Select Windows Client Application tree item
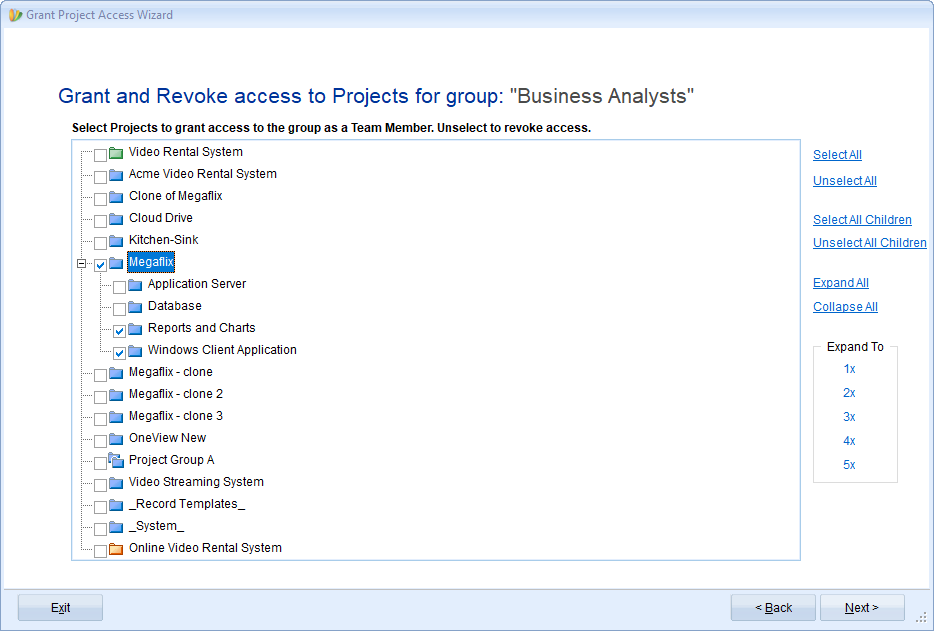The height and width of the screenshot is (631, 934). coord(222,350)
